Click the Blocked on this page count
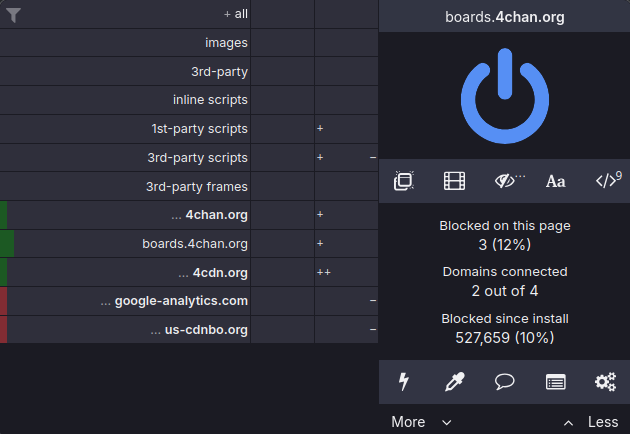Screen dimensions: 630x434 tap(505, 244)
